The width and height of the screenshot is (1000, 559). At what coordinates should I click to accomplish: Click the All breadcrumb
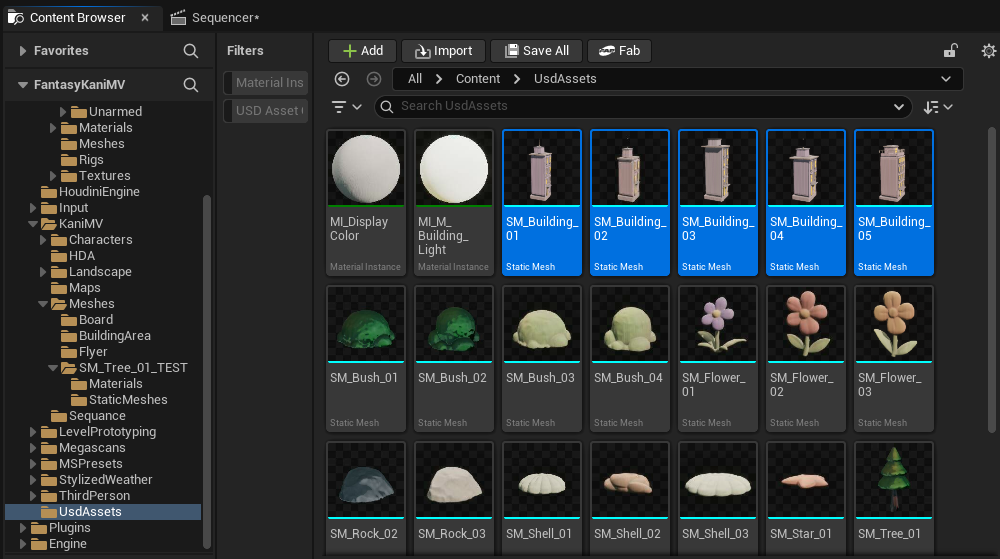(x=415, y=79)
